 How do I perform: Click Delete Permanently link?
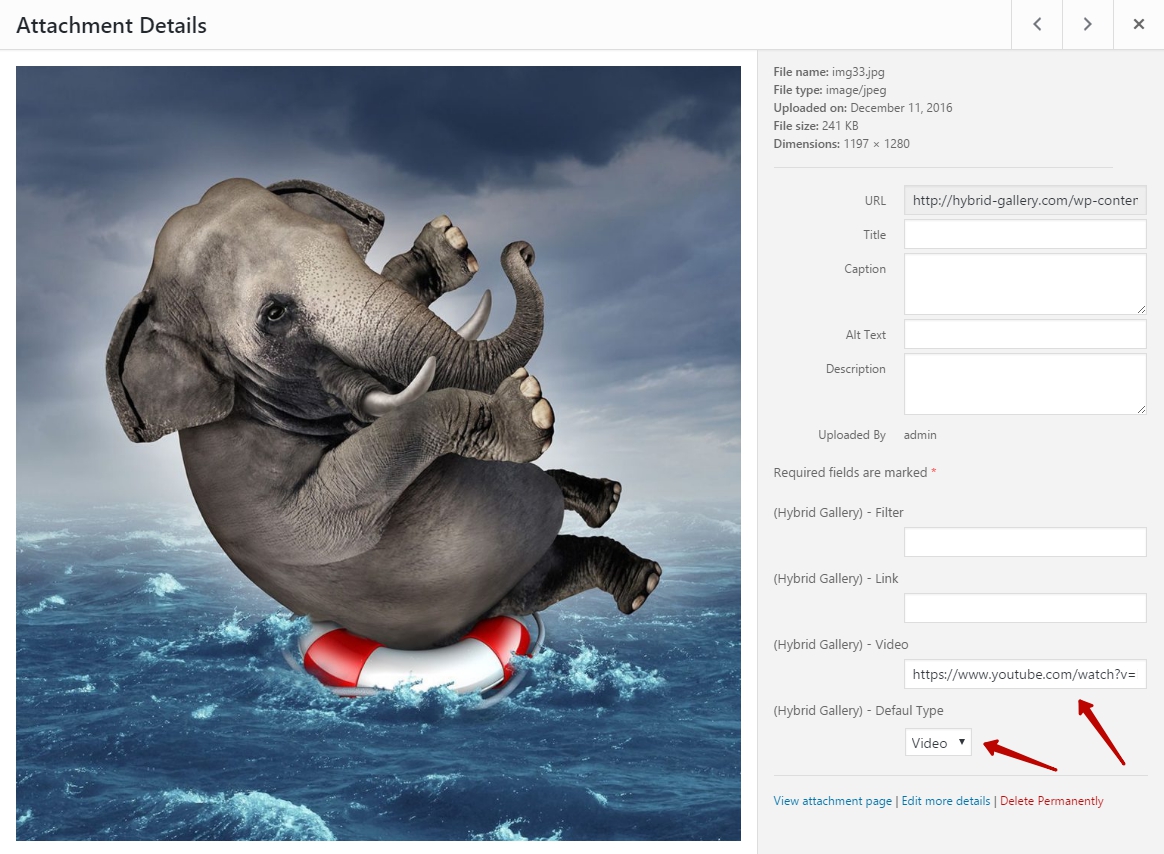coord(1051,801)
